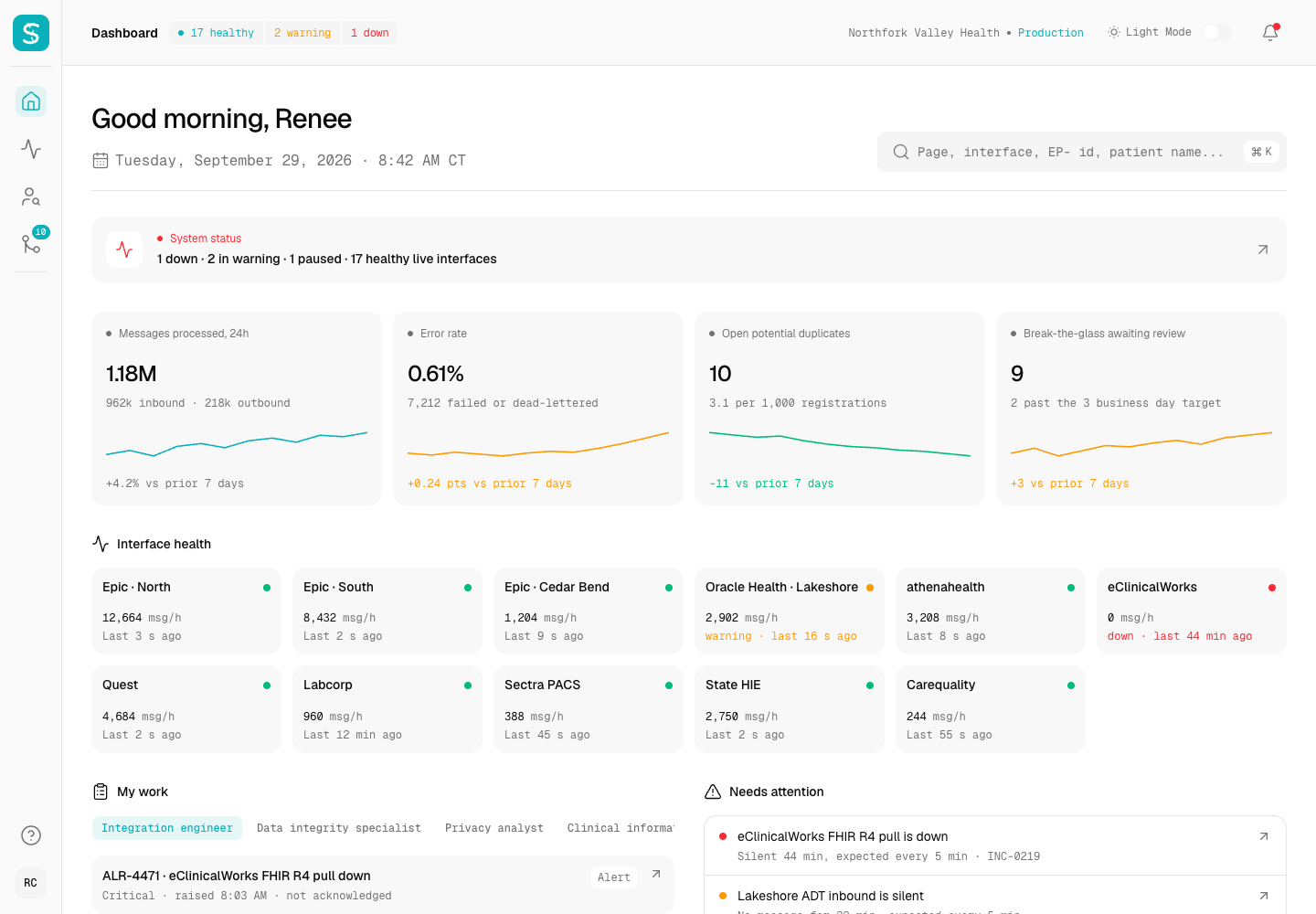Open the State HIE interface card
The width and height of the screenshot is (1316, 914).
pos(790,709)
